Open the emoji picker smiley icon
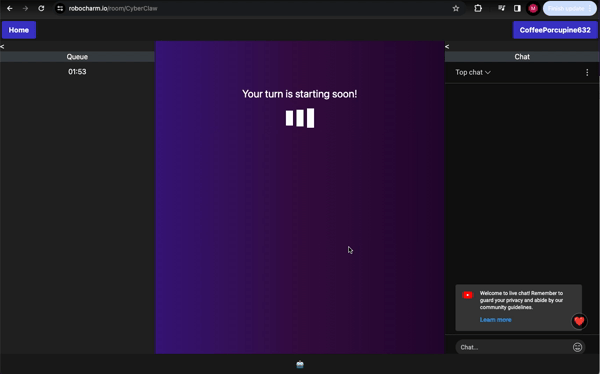The height and width of the screenshot is (374, 600). click(x=577, y=347)
